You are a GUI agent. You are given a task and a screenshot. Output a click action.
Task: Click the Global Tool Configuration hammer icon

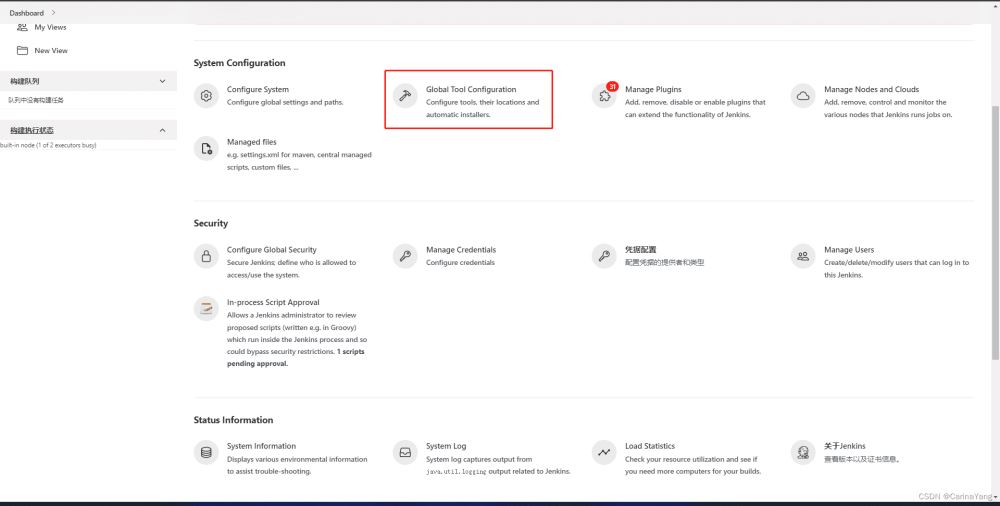pyautogui.click(x=405, y=96)
